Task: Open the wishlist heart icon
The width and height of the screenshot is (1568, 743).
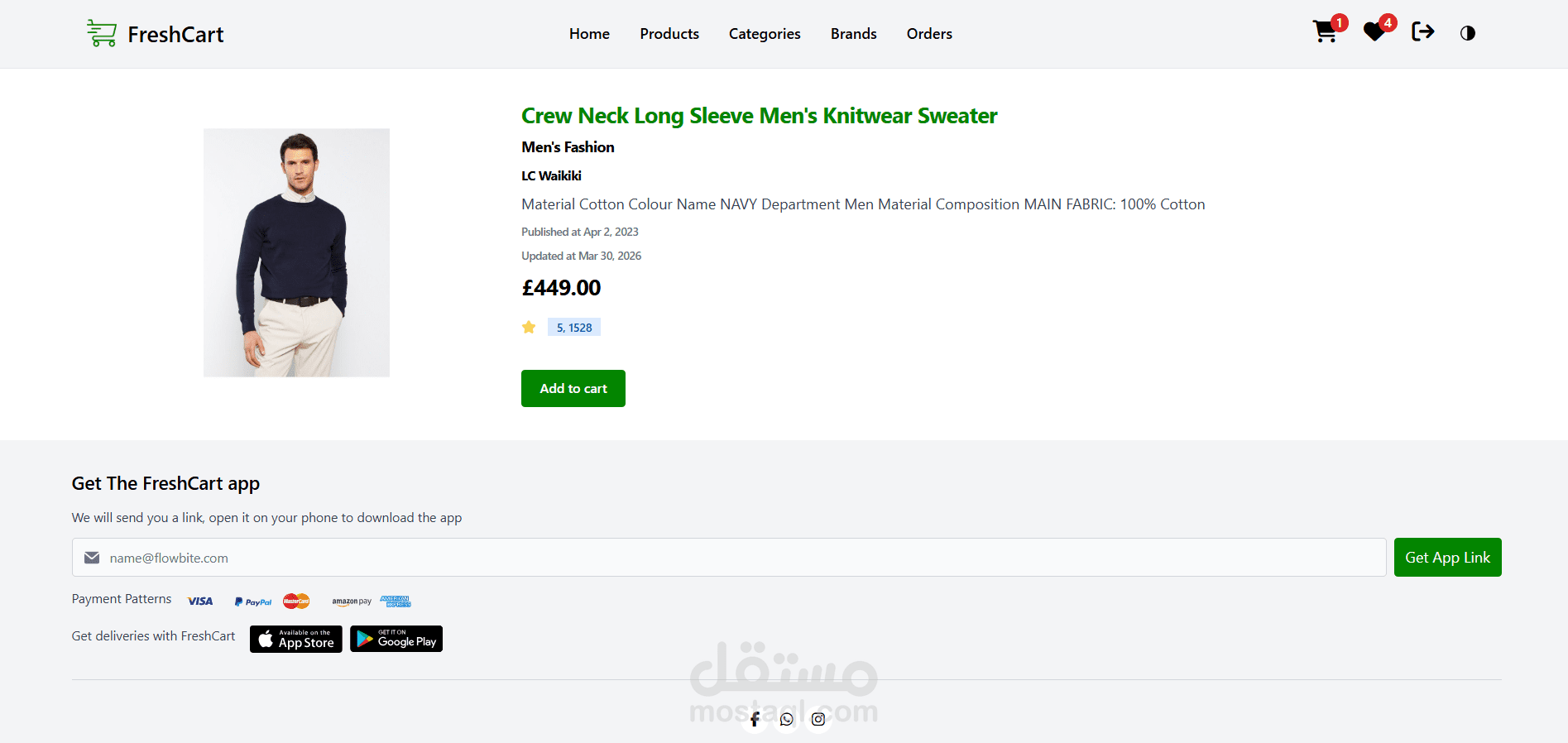Action: tap(1375, 32)
